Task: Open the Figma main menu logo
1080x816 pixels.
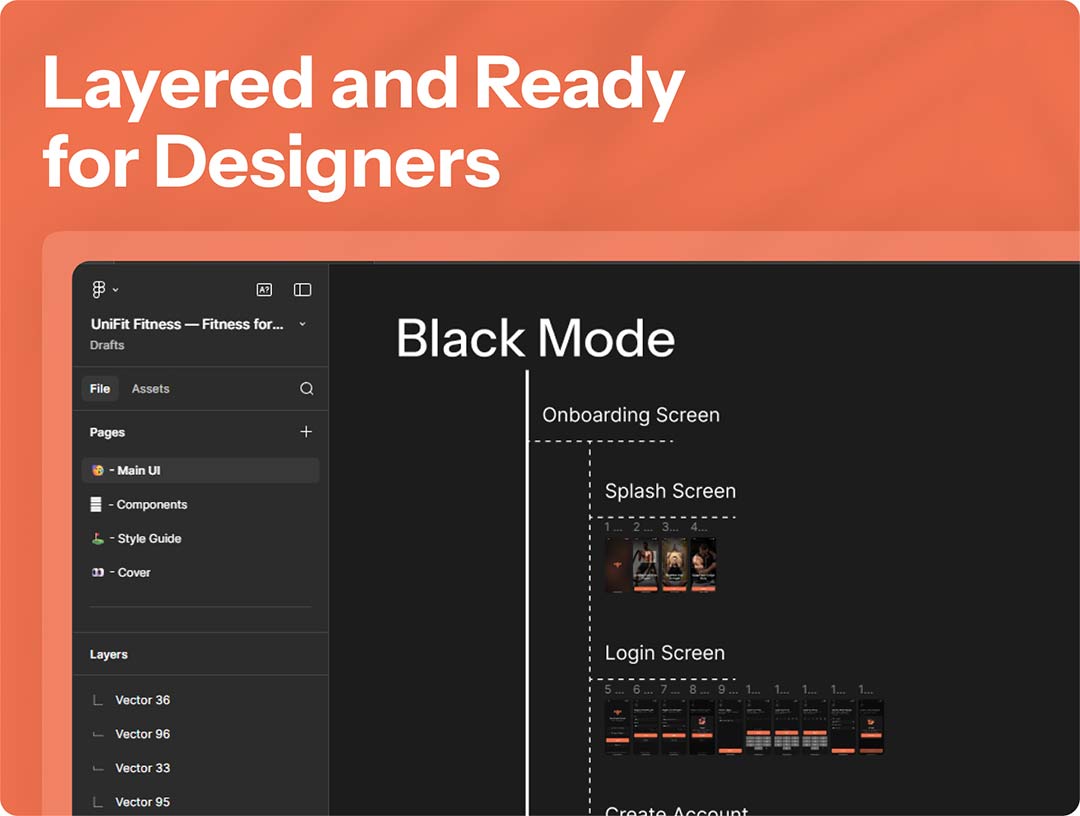Action: pyautogui.click(x=98, y=290)
